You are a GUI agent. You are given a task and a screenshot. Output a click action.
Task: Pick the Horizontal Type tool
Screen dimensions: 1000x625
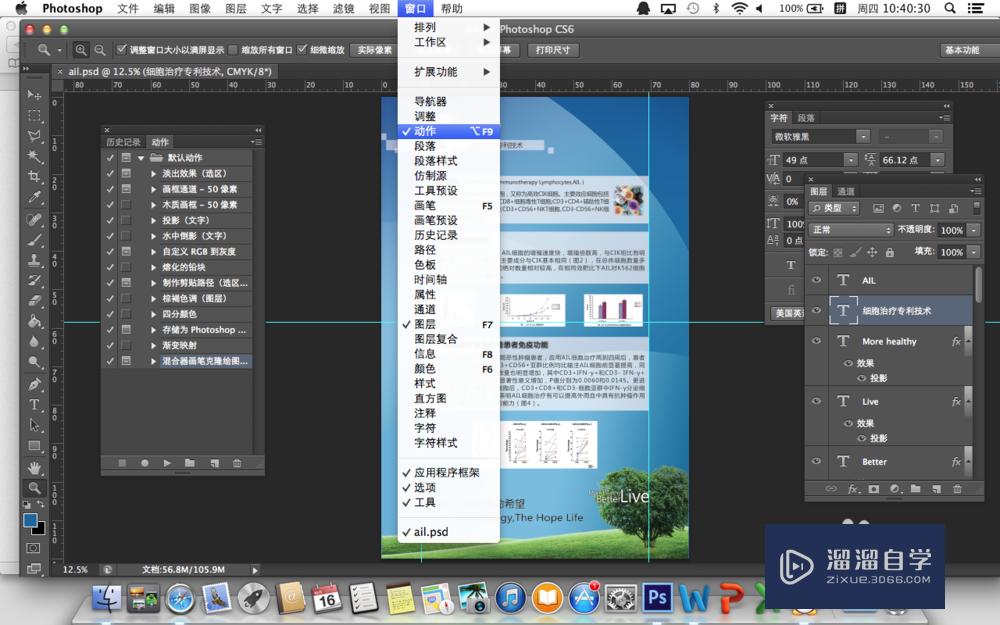tap(35, 405)
